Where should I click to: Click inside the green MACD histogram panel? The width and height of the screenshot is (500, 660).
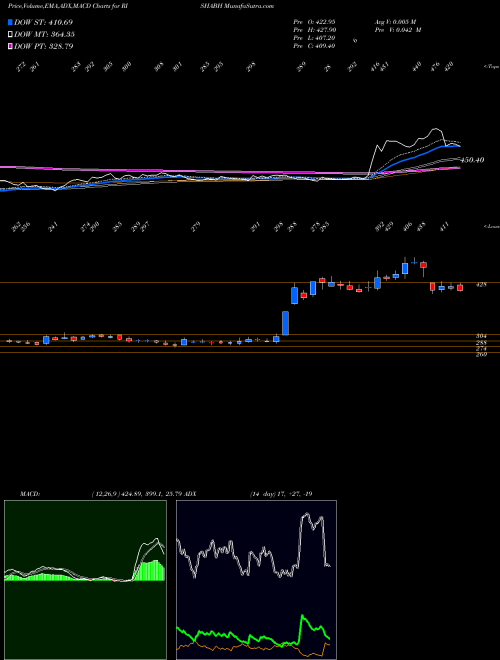tap(85, 580)
